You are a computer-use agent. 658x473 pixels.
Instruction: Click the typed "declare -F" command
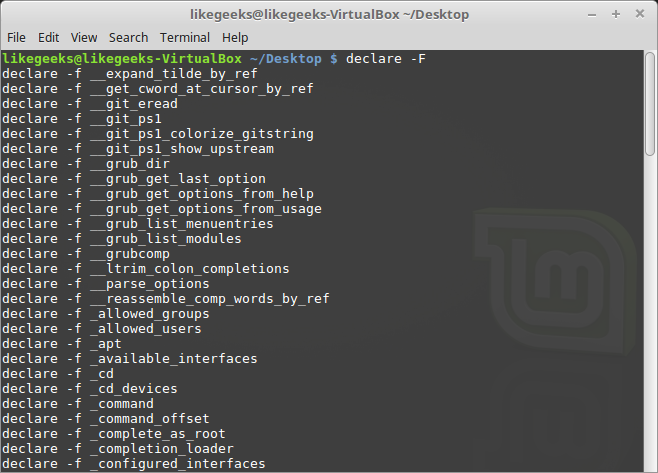[x=385, y=59]
